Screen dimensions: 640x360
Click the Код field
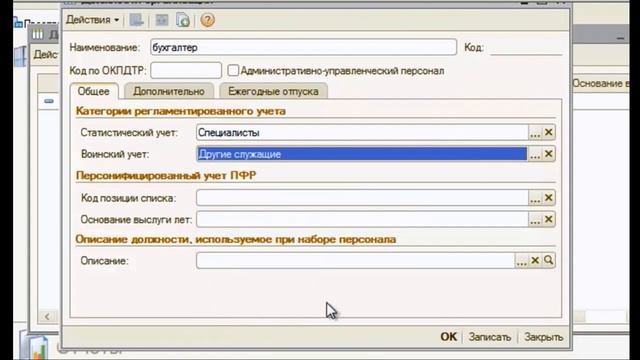(x=526, y=47)
